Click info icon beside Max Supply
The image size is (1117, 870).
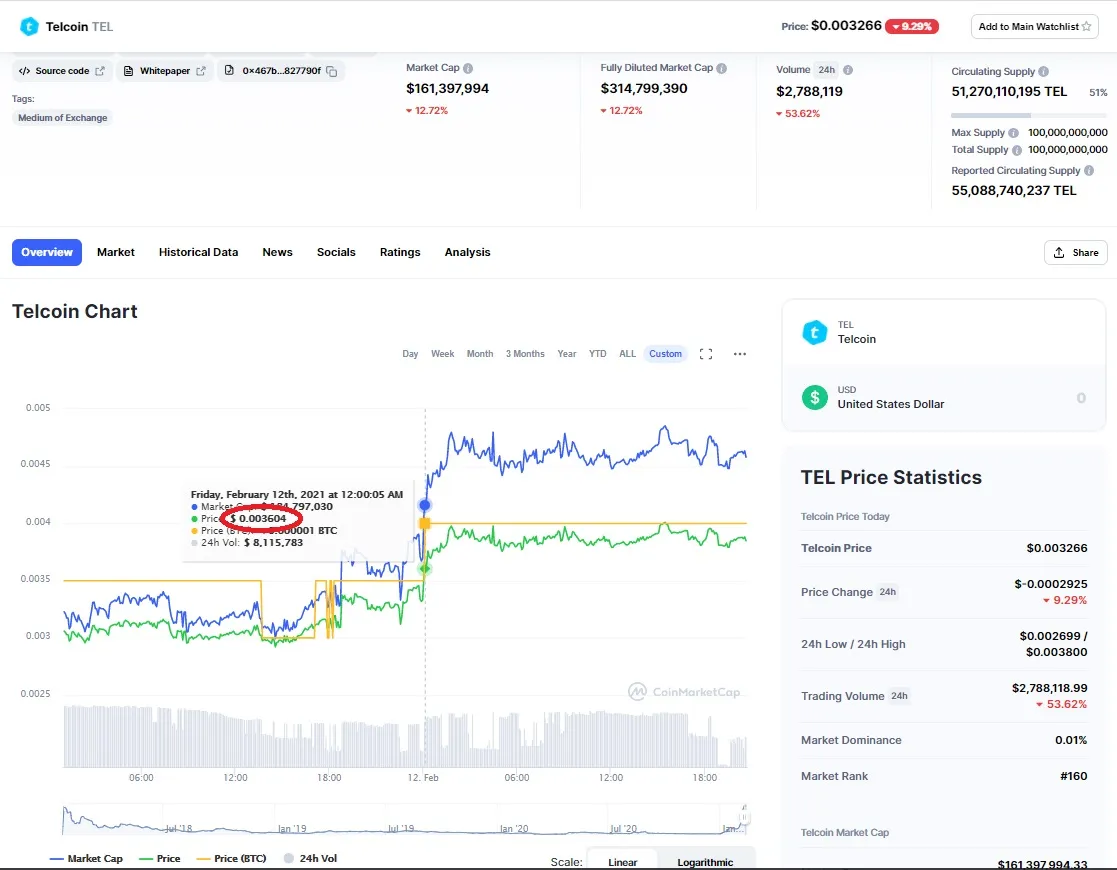1014,133
